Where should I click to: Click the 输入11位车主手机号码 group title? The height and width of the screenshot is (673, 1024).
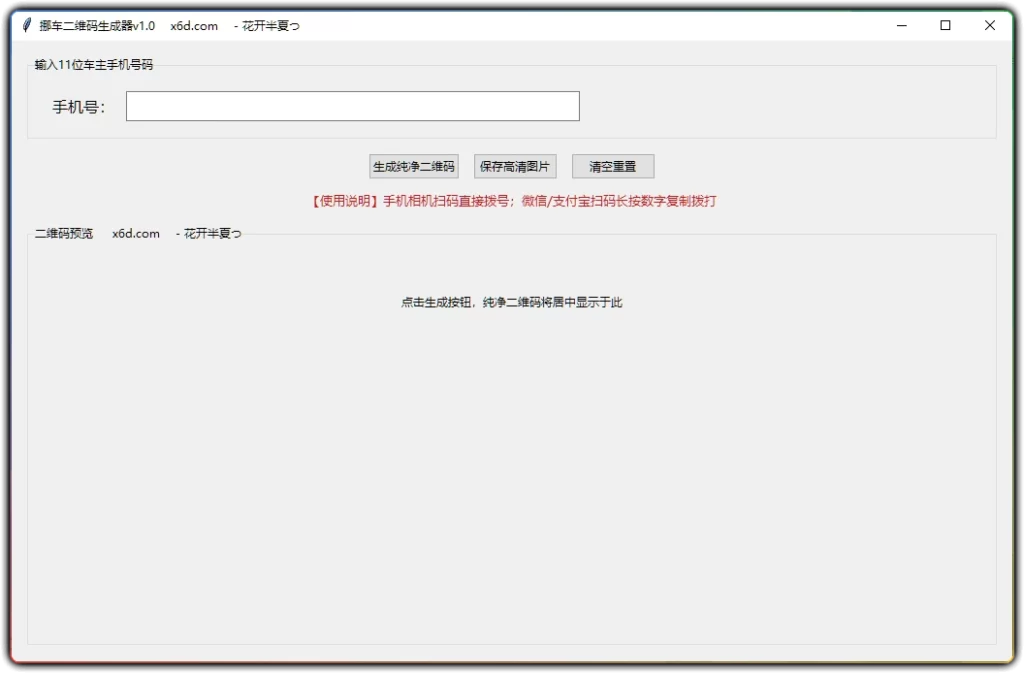pos(93,65)
